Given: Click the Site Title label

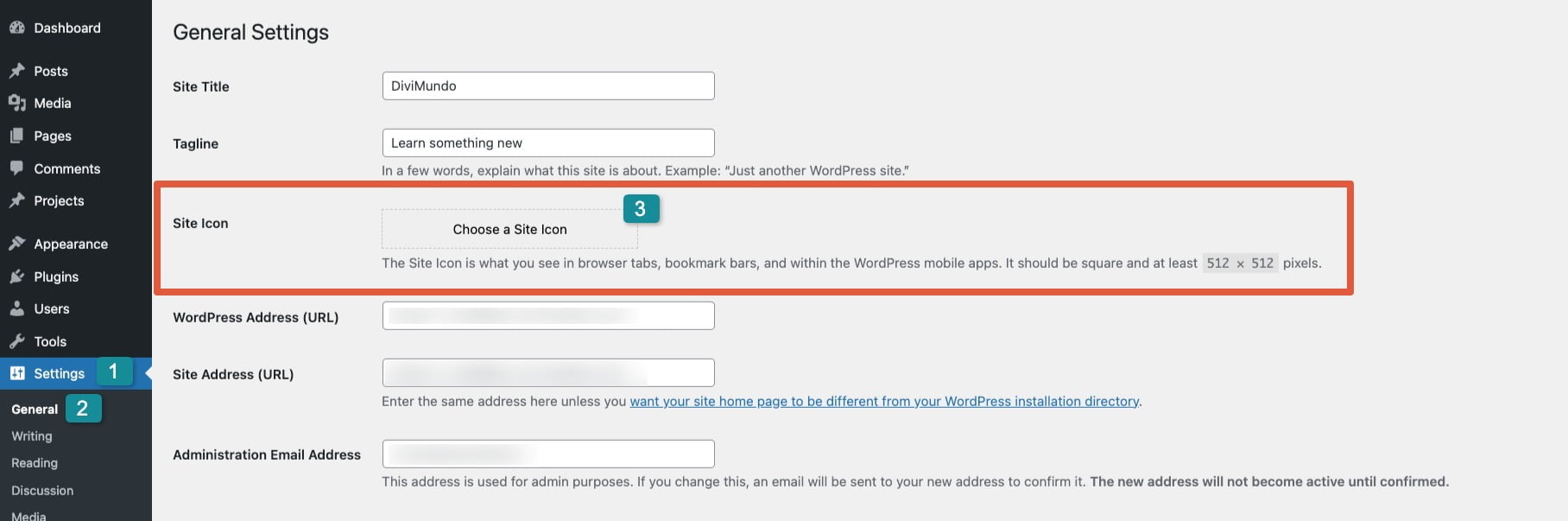Looking at the screenshot, I should [x=201, y=86].
